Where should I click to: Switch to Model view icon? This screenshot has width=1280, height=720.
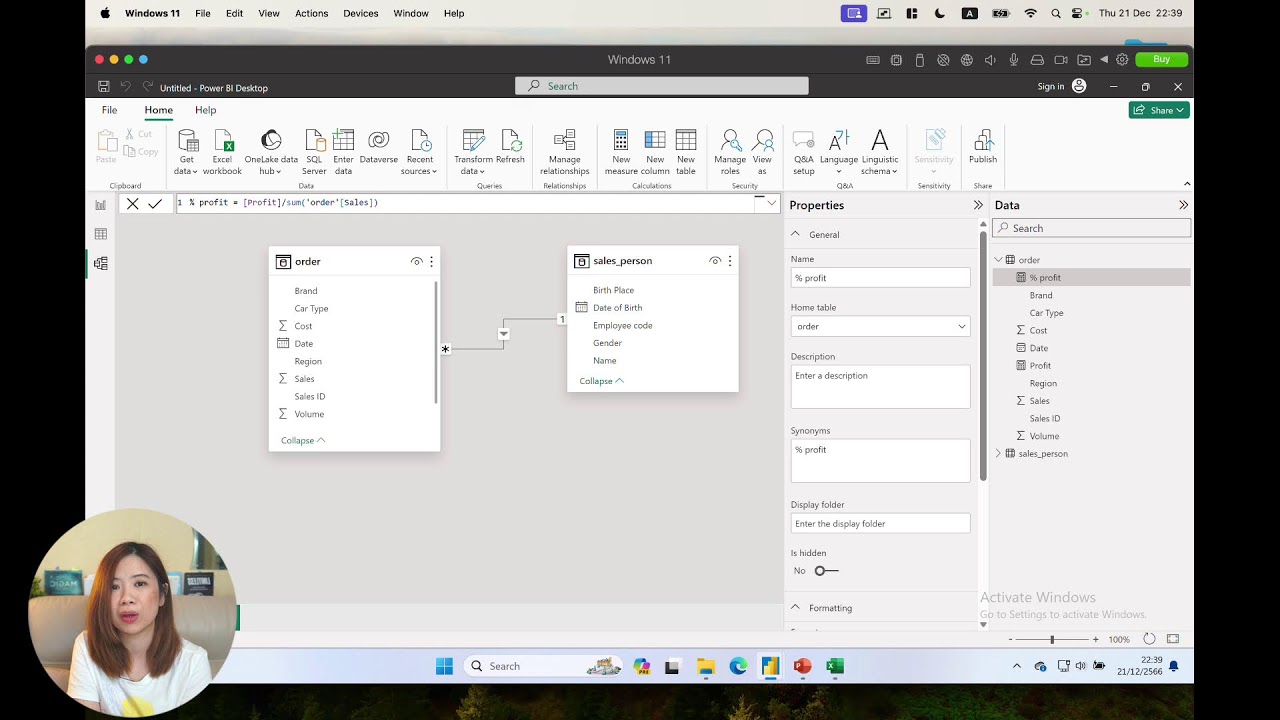100,264
